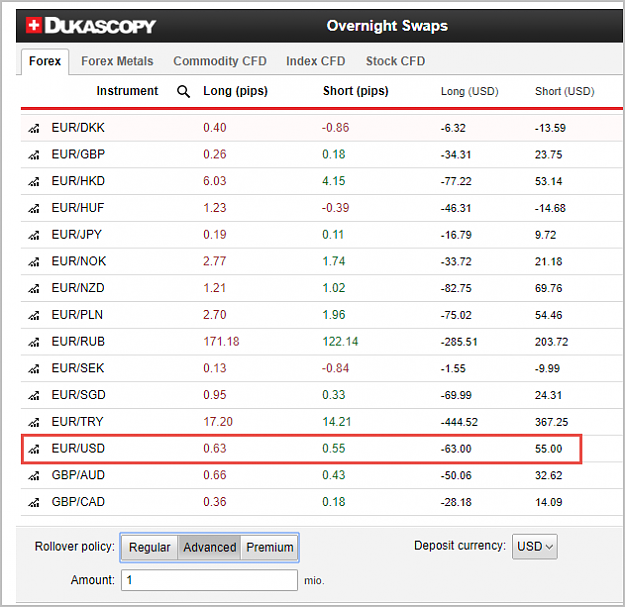625x607 pixels.
Task: Click the Dukascopy logo
Action: (91, 26)
